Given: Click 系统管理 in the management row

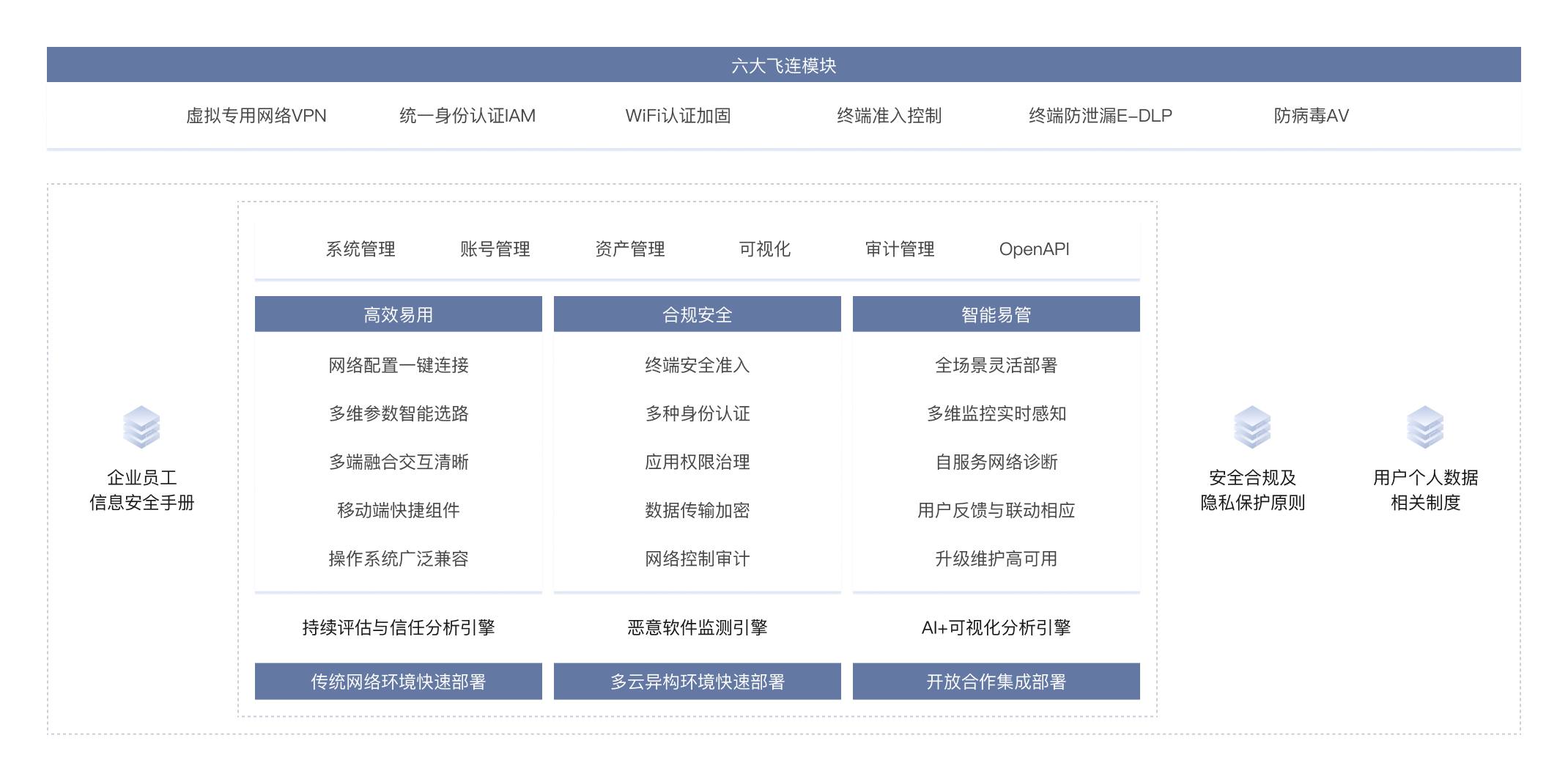Looking at the screenshot, I should click(x=360, y=249).
